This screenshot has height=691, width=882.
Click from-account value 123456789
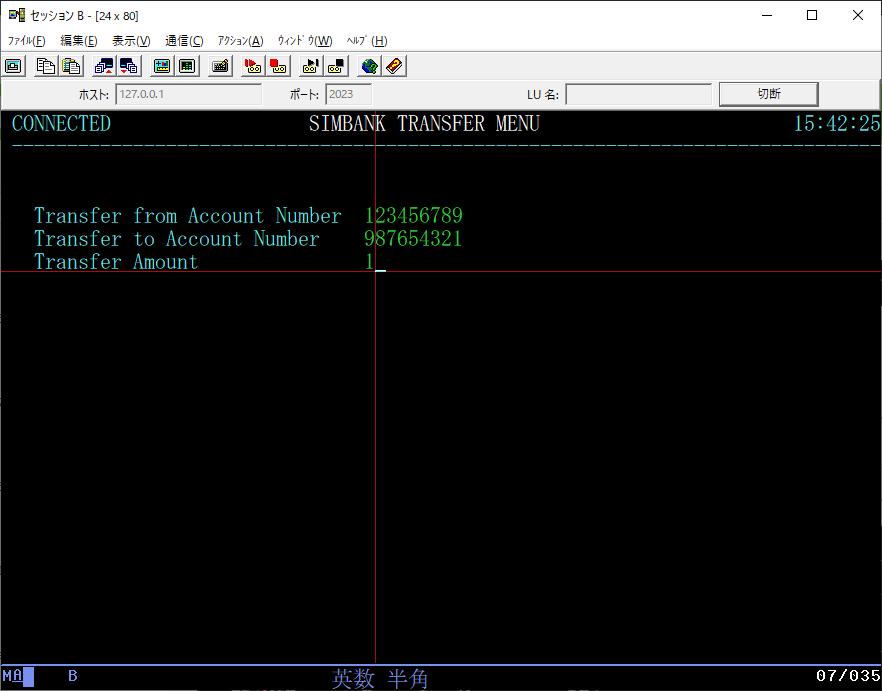coord(413,216)
